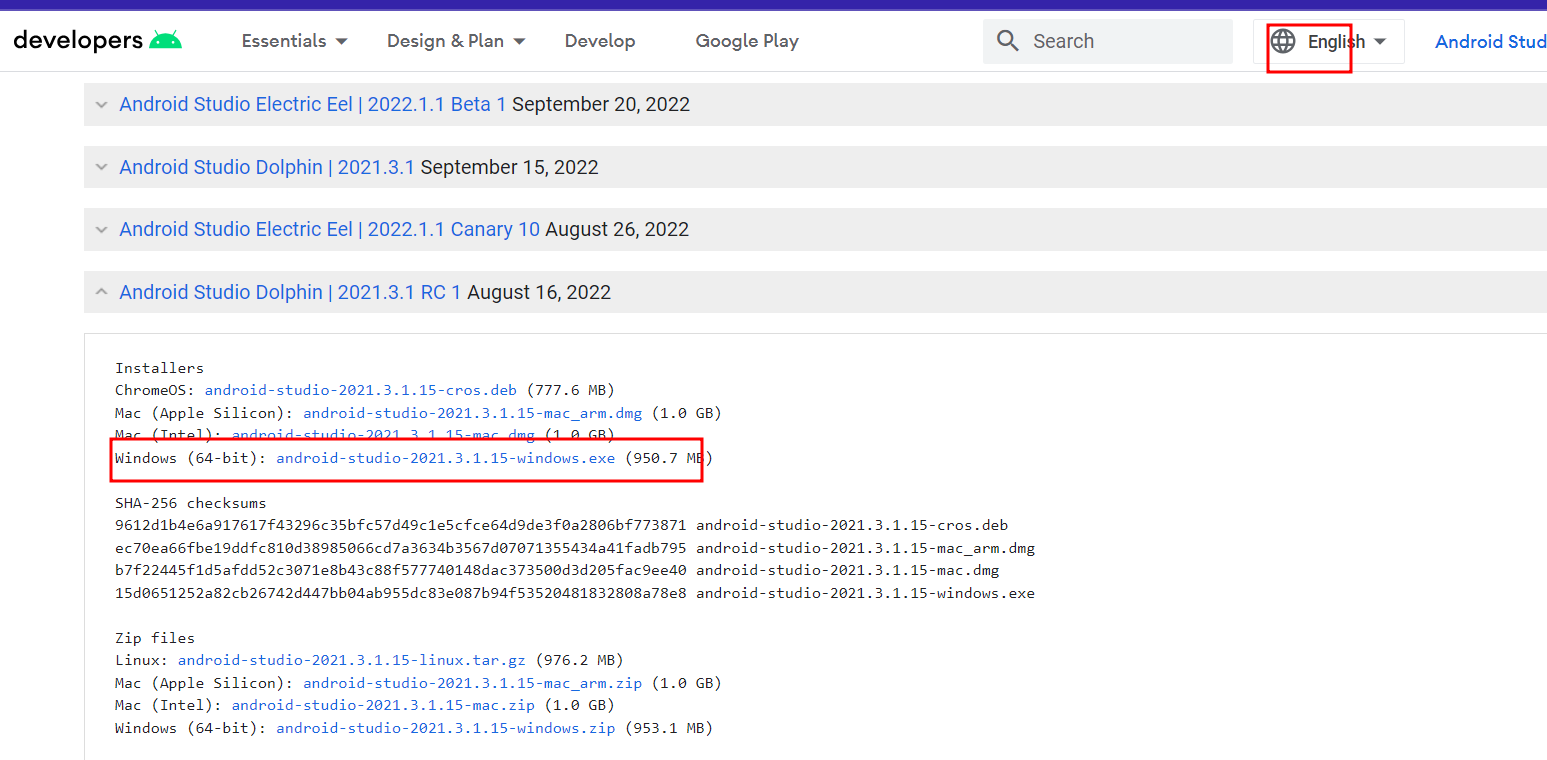This screenshot has height=760, width=1547.
Task: Open Android Studio Dolphin 2021.3.1 link
Action: click(266, 167)
